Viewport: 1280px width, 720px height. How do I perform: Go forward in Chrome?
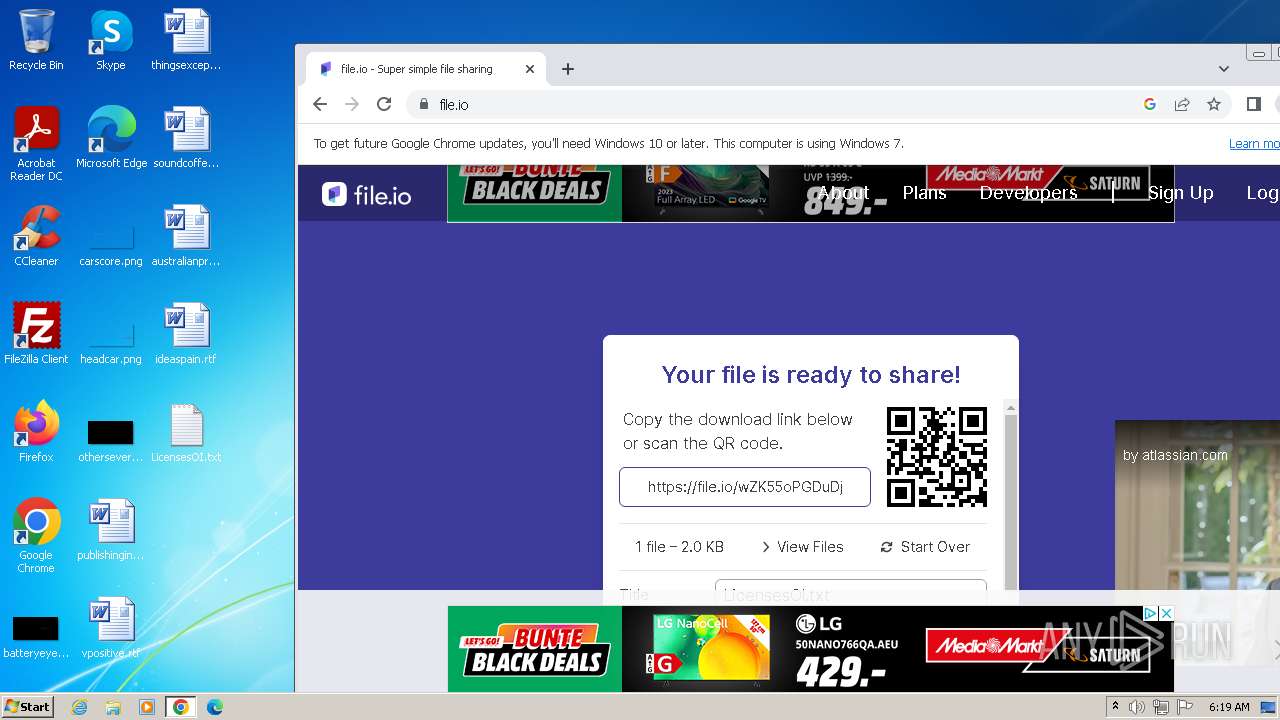[352, 104]
